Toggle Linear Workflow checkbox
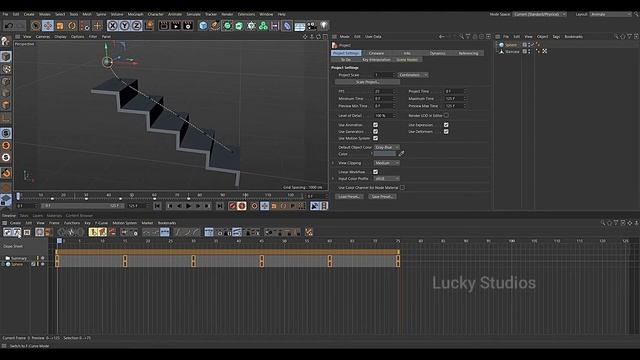 376,172
